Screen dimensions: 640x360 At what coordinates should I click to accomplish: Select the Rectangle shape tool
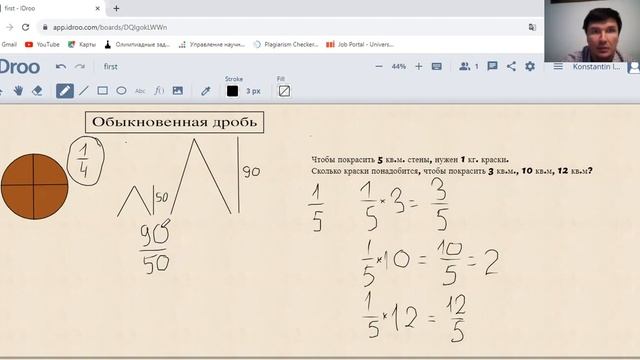[102, 91]
